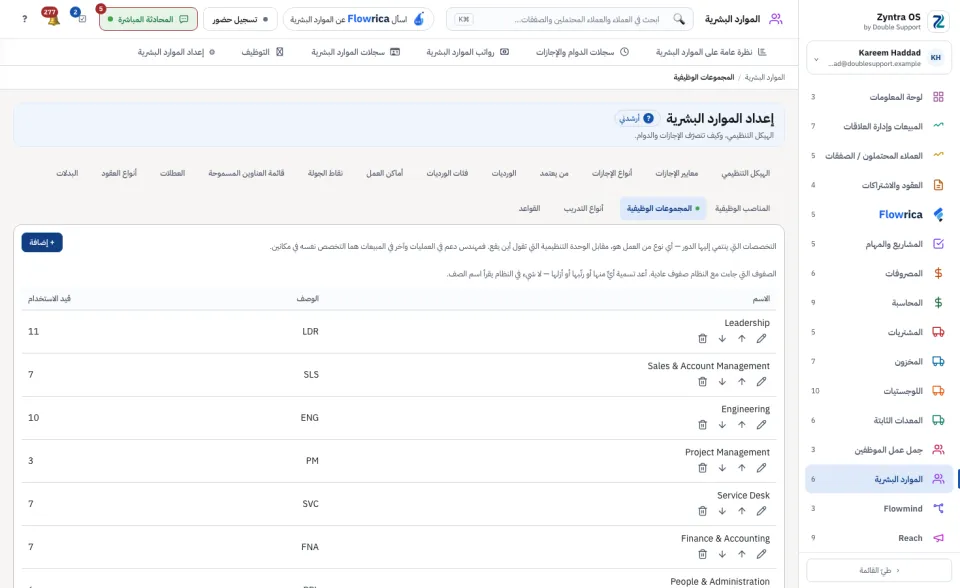Switch to القواعد sub-tab
960x588 pixels.
529,208
